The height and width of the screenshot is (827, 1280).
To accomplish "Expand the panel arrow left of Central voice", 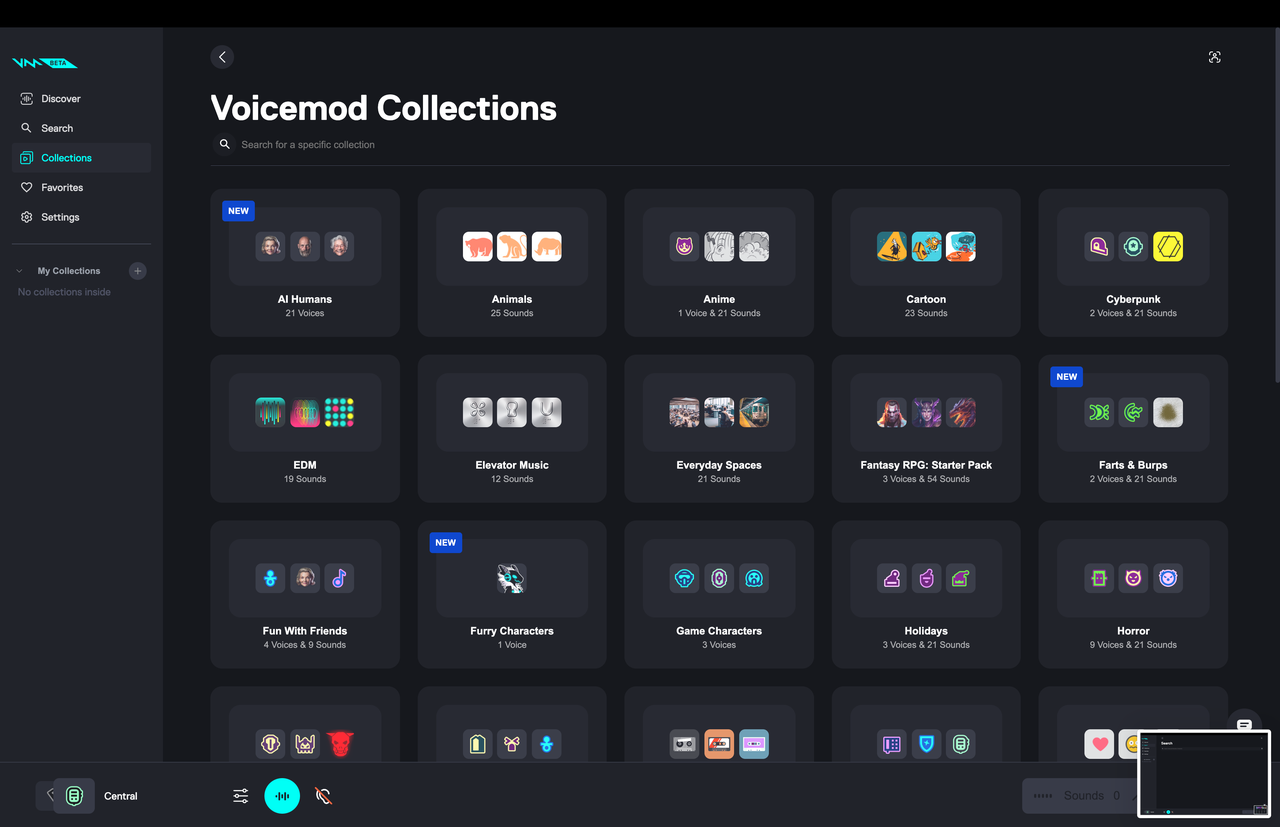I will (x=47, y=795).
